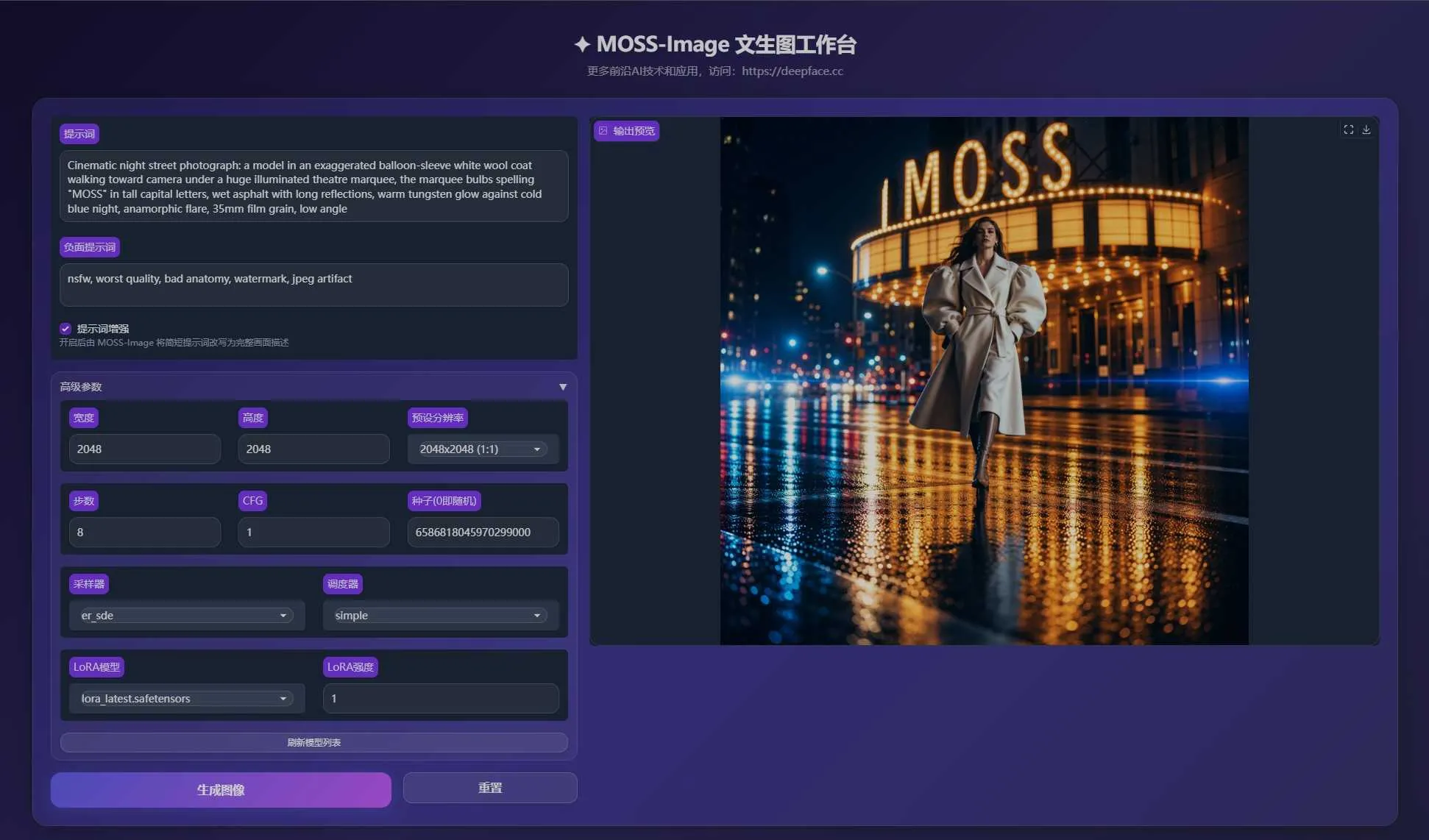This screenshot has height=840, width=1429.
Task: Open the LoRA模型 dropdown showing lora_latest.safetensors
Action: [187, 699]
